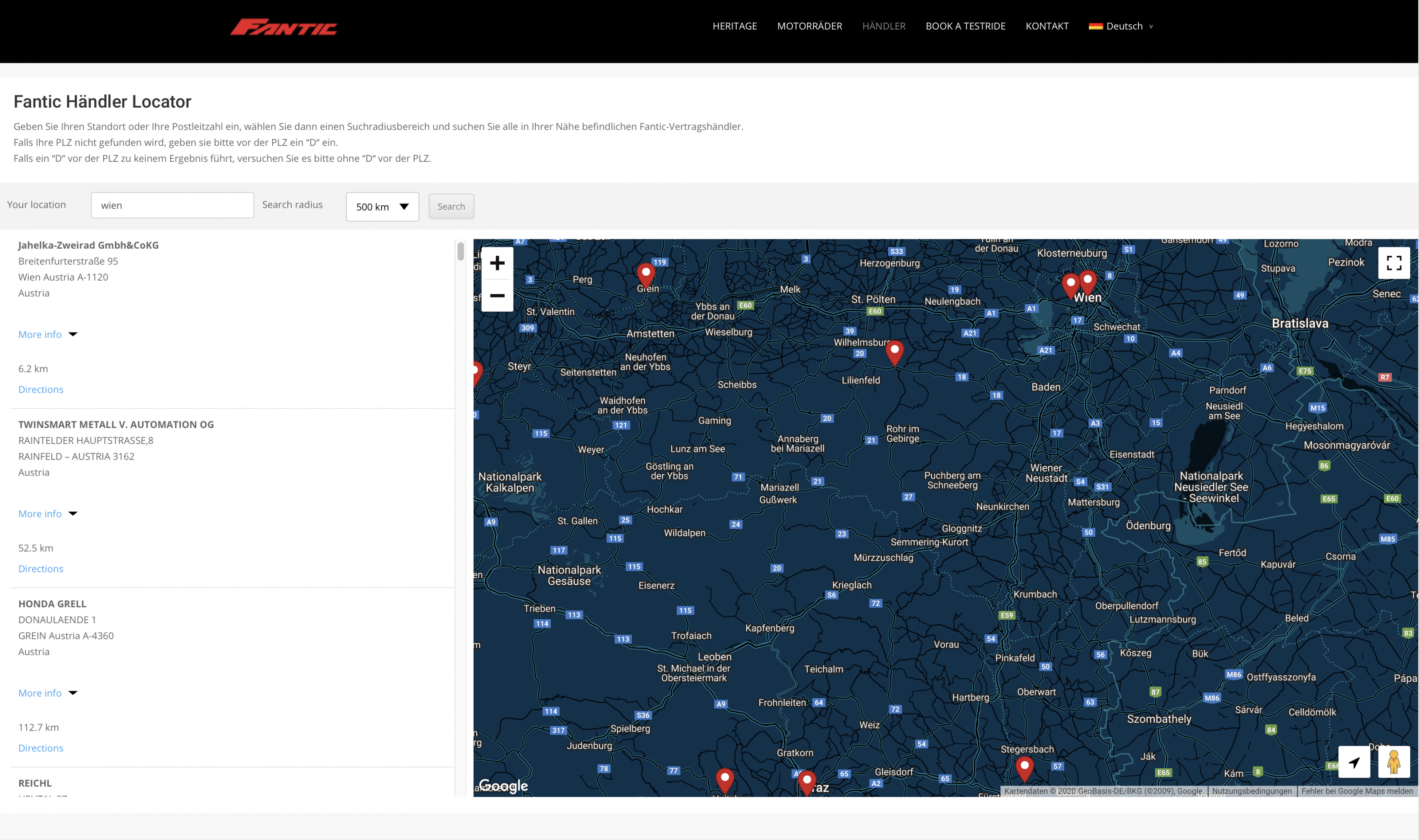This screenshot has width=1419, height=840.
Task: Click the map pin near Steyr
Action: click(477, 374)
